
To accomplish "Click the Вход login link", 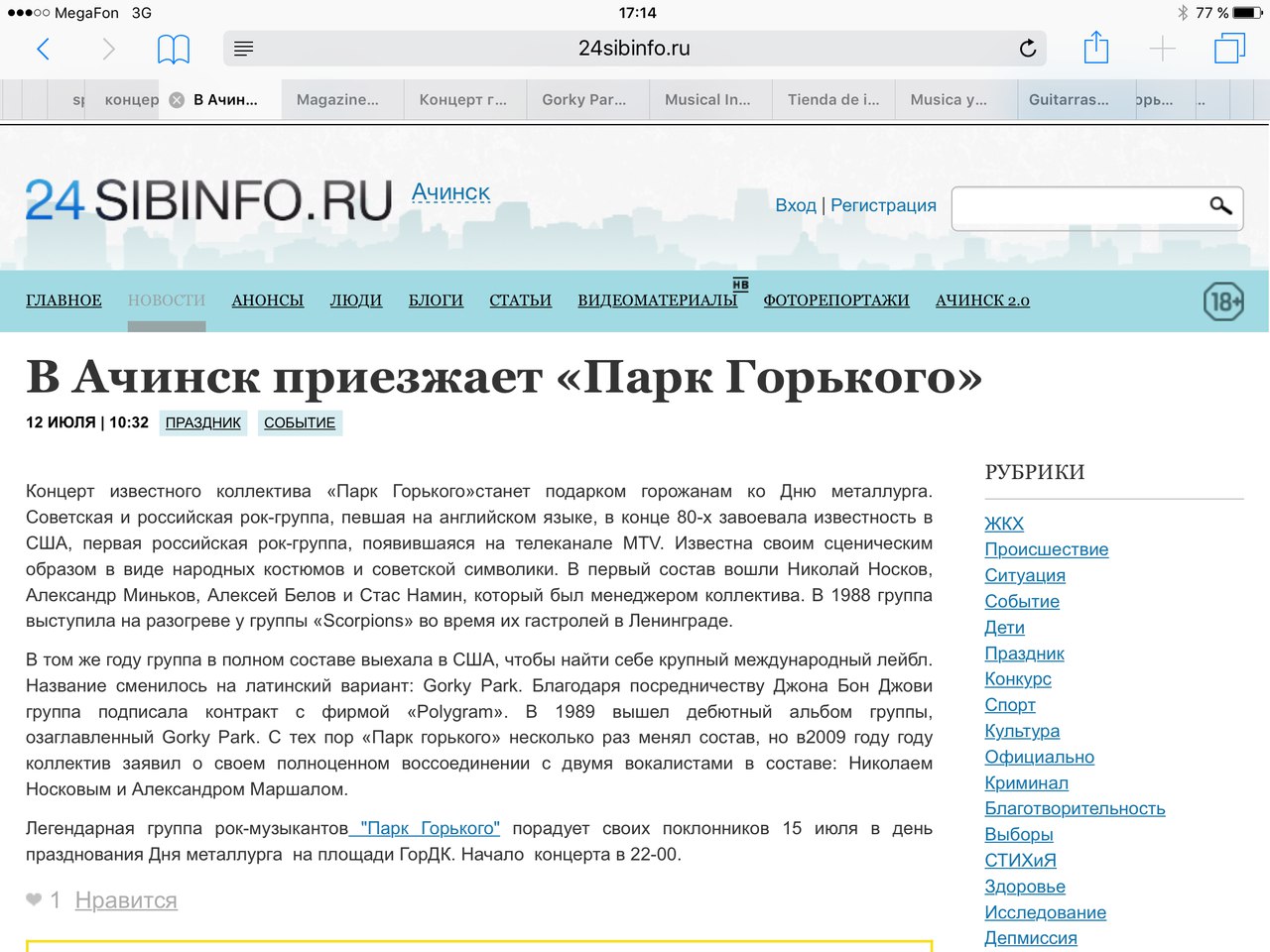I will pos(795,205).
